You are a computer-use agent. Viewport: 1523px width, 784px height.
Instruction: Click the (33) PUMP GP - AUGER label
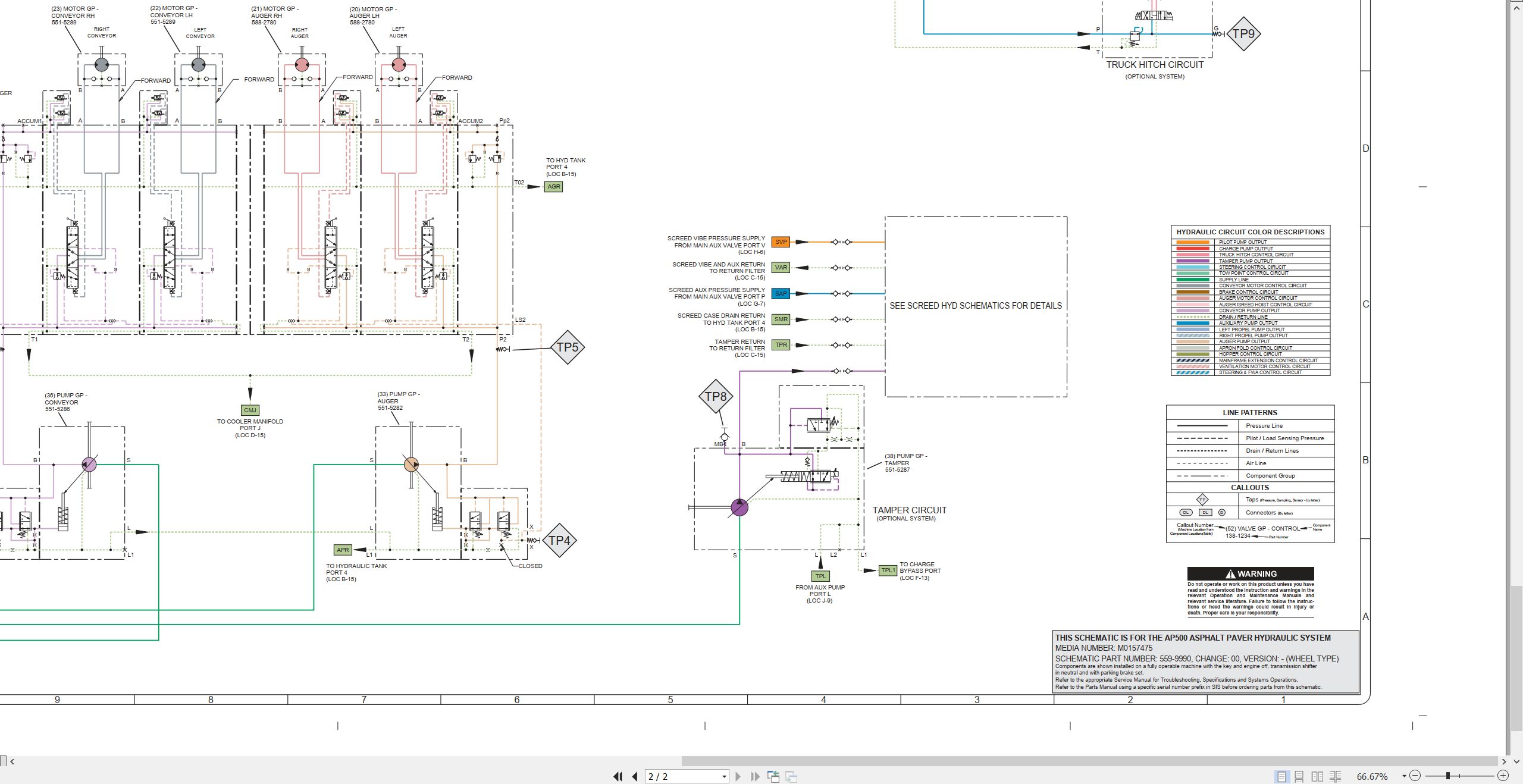click(x=399, y=401)
